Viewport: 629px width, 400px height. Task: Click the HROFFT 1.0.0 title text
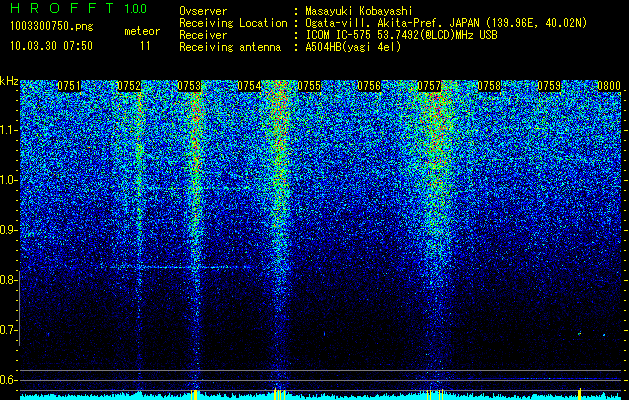coord(79,8)
